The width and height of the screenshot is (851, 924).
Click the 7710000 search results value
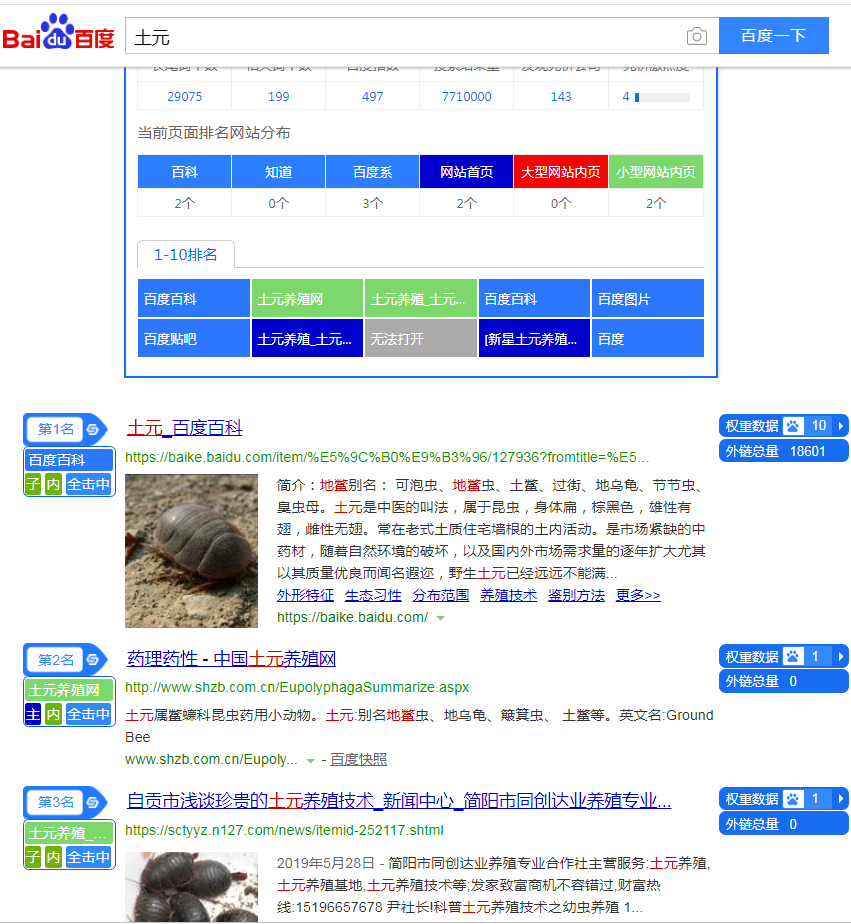[466, 97]
